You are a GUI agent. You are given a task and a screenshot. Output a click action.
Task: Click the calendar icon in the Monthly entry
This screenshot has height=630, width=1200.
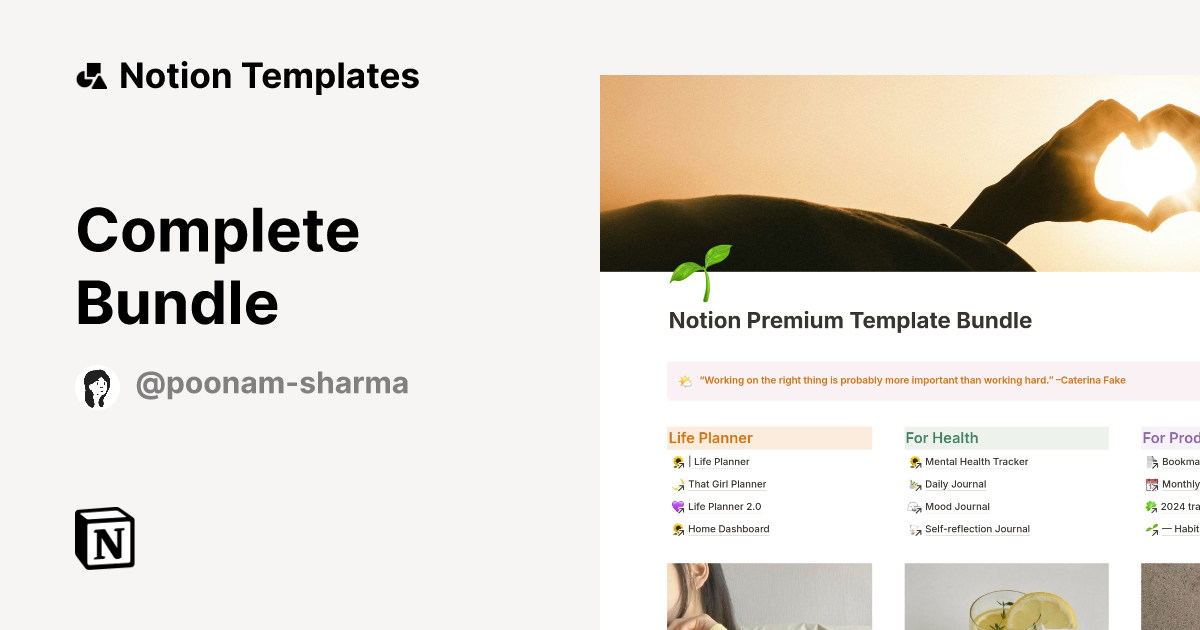1152,484
